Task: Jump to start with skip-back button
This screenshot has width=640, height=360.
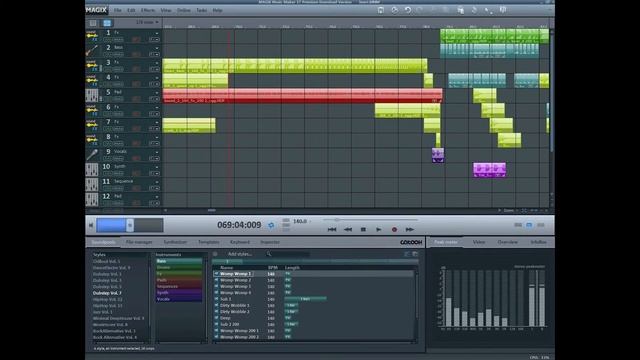Action: 332,229
